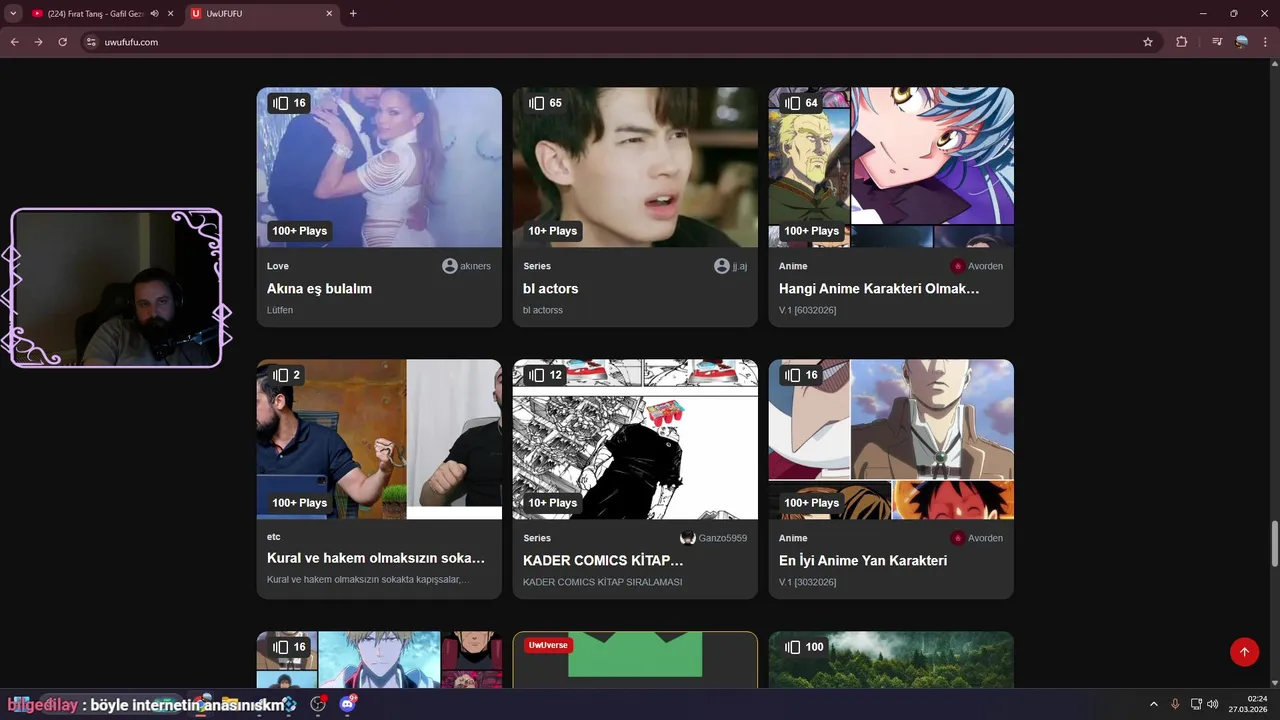Click the microphone icon in system tray
This screenshot has width=1280, height=720.
point(1175,704)
